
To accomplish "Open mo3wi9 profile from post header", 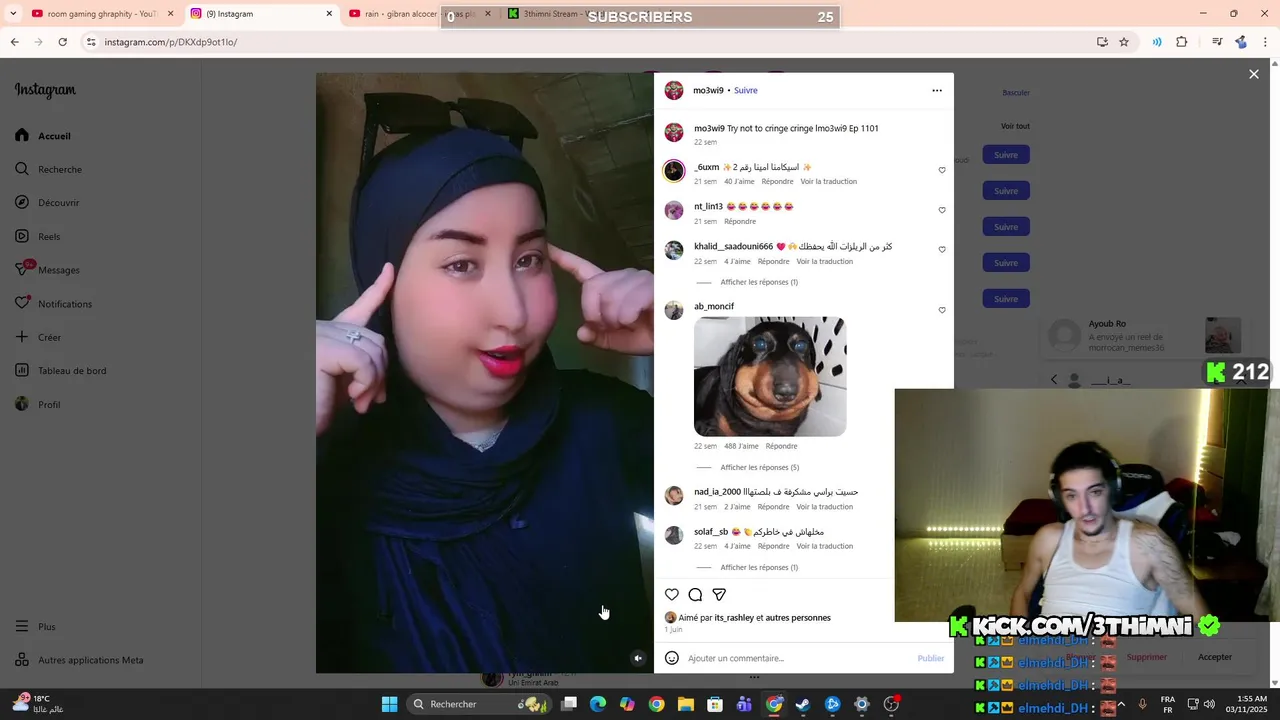I will [708, 90].
